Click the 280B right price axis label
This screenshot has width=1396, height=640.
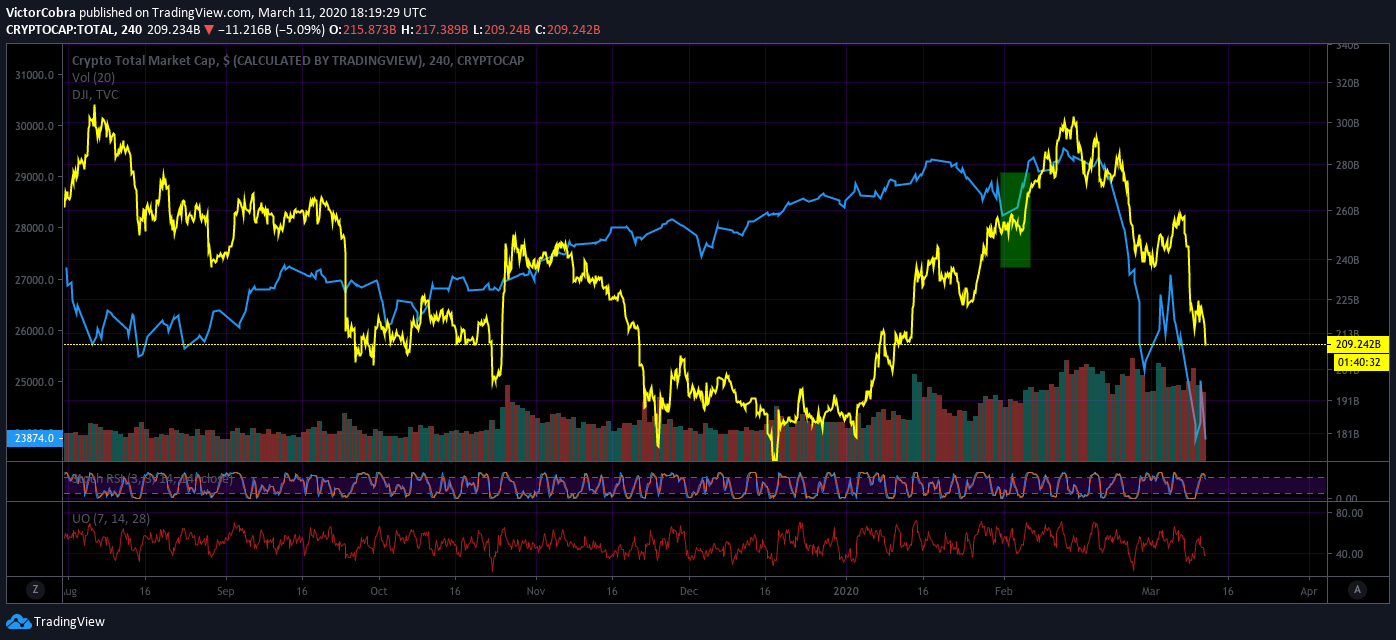(1347, 166)
